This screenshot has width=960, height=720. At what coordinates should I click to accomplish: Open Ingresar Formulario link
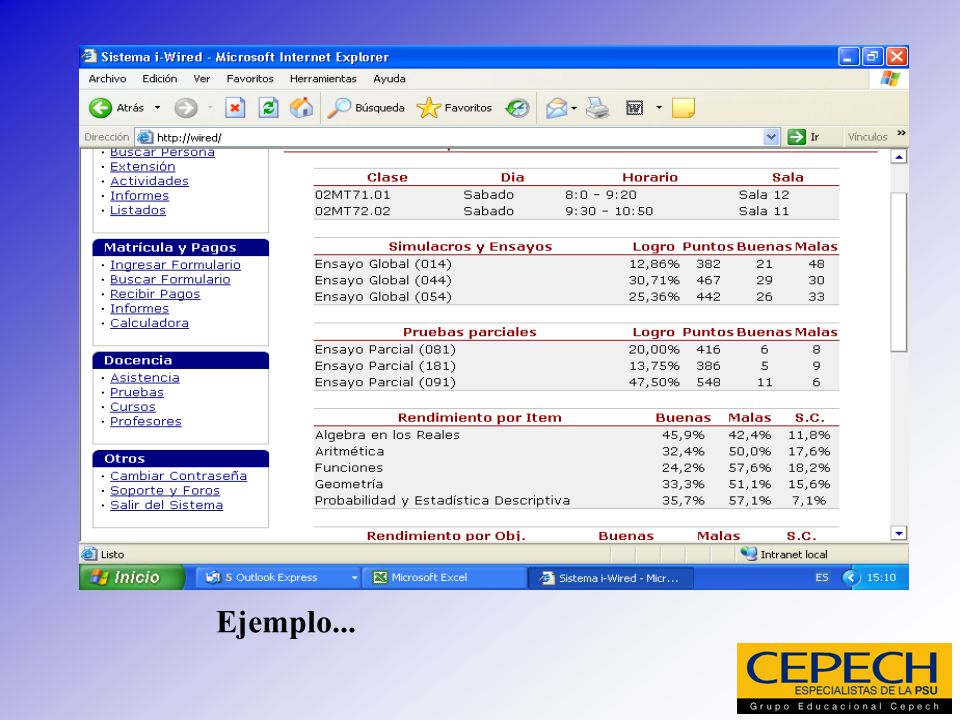coord(175,264)
